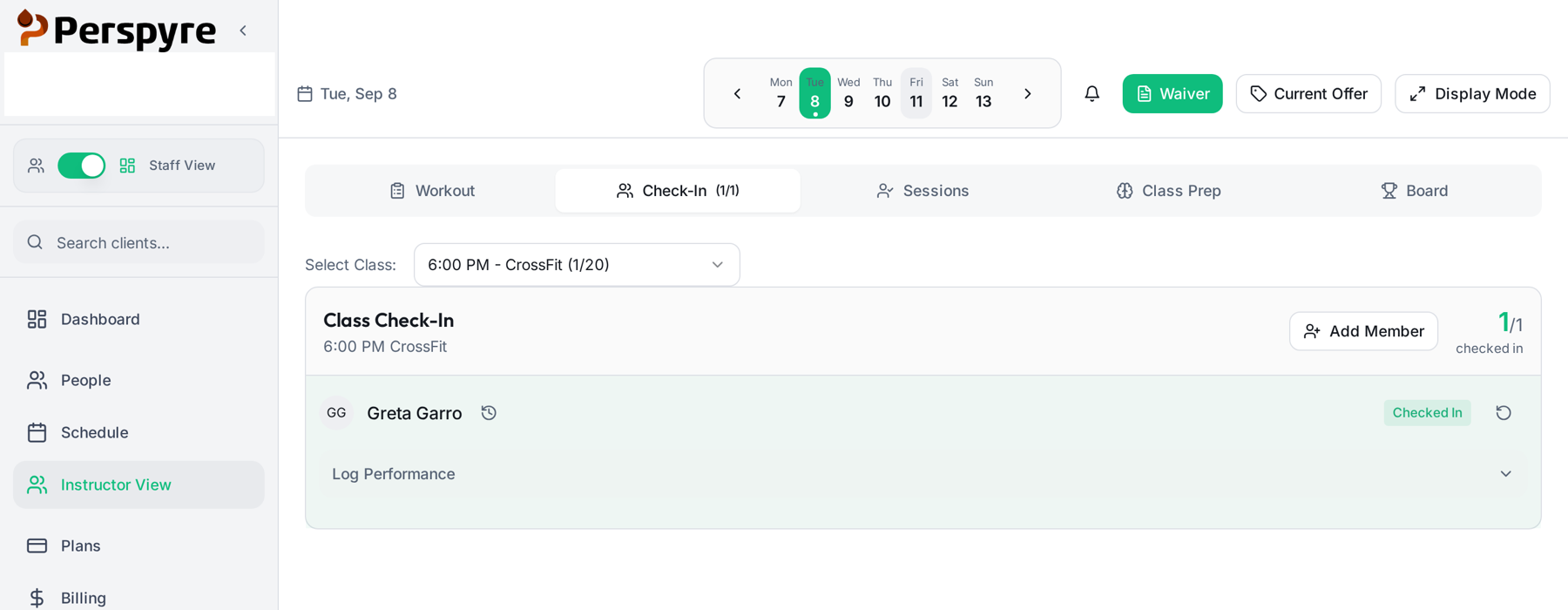This screenshot has width=1568, height=610.
Task: Open the Select Class dropdown
Action: (577, 265)
